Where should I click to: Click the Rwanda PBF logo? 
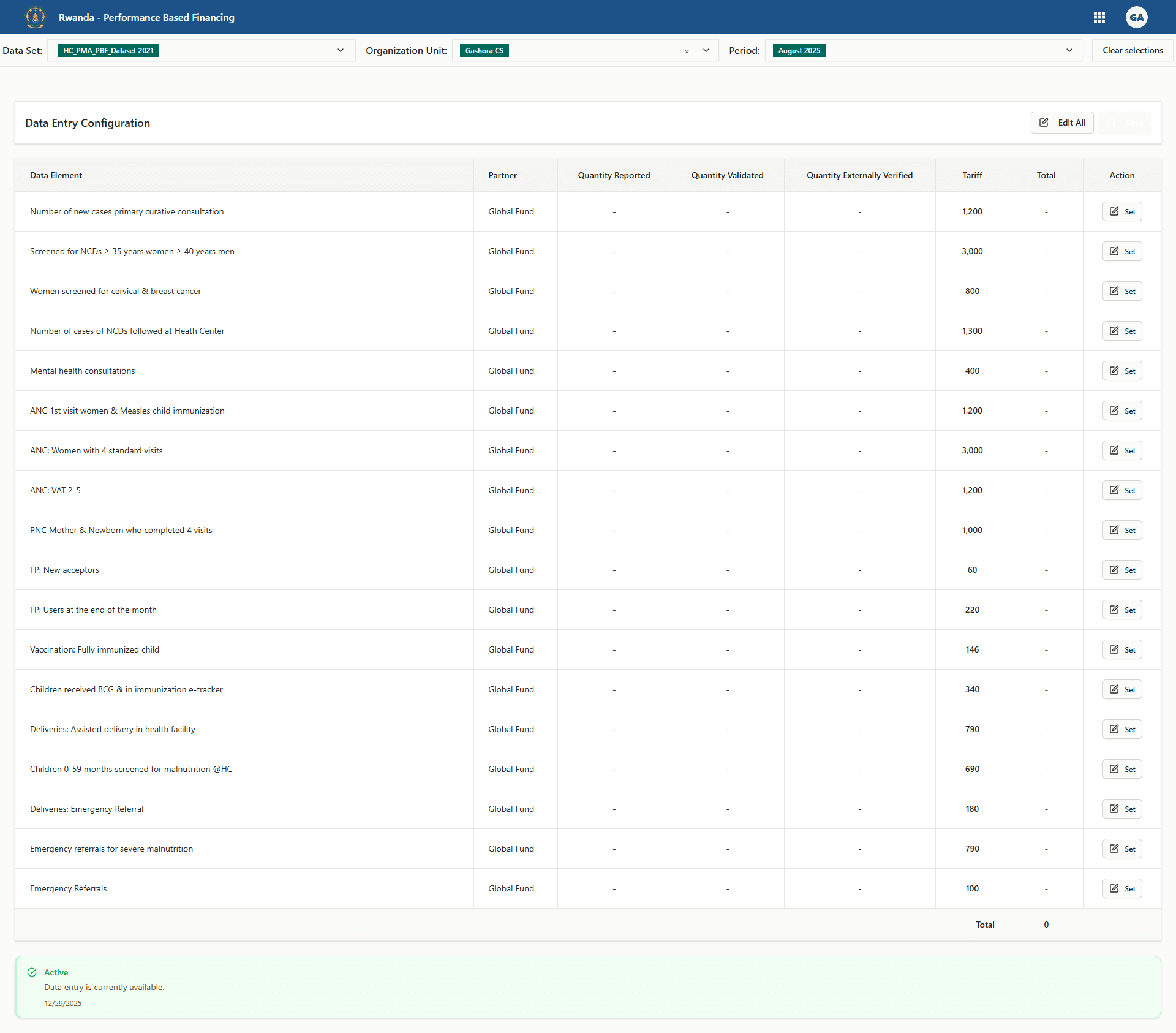click(35, 17)
